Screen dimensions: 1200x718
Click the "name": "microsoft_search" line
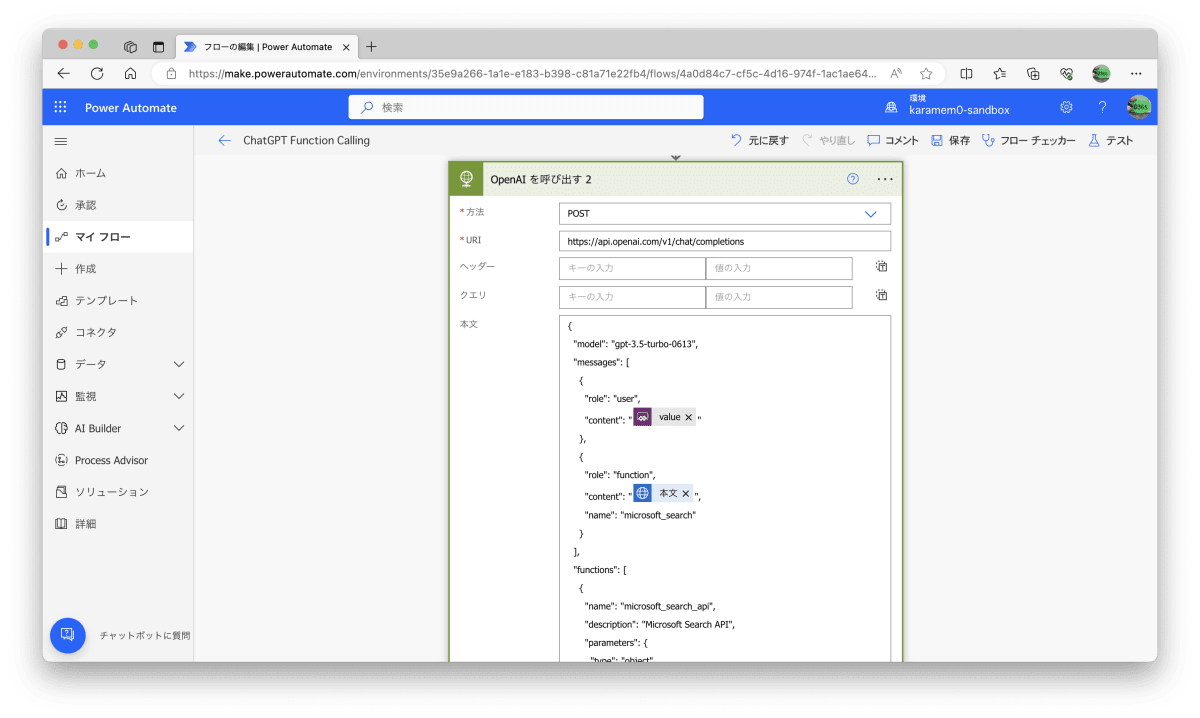coord(640,515)
